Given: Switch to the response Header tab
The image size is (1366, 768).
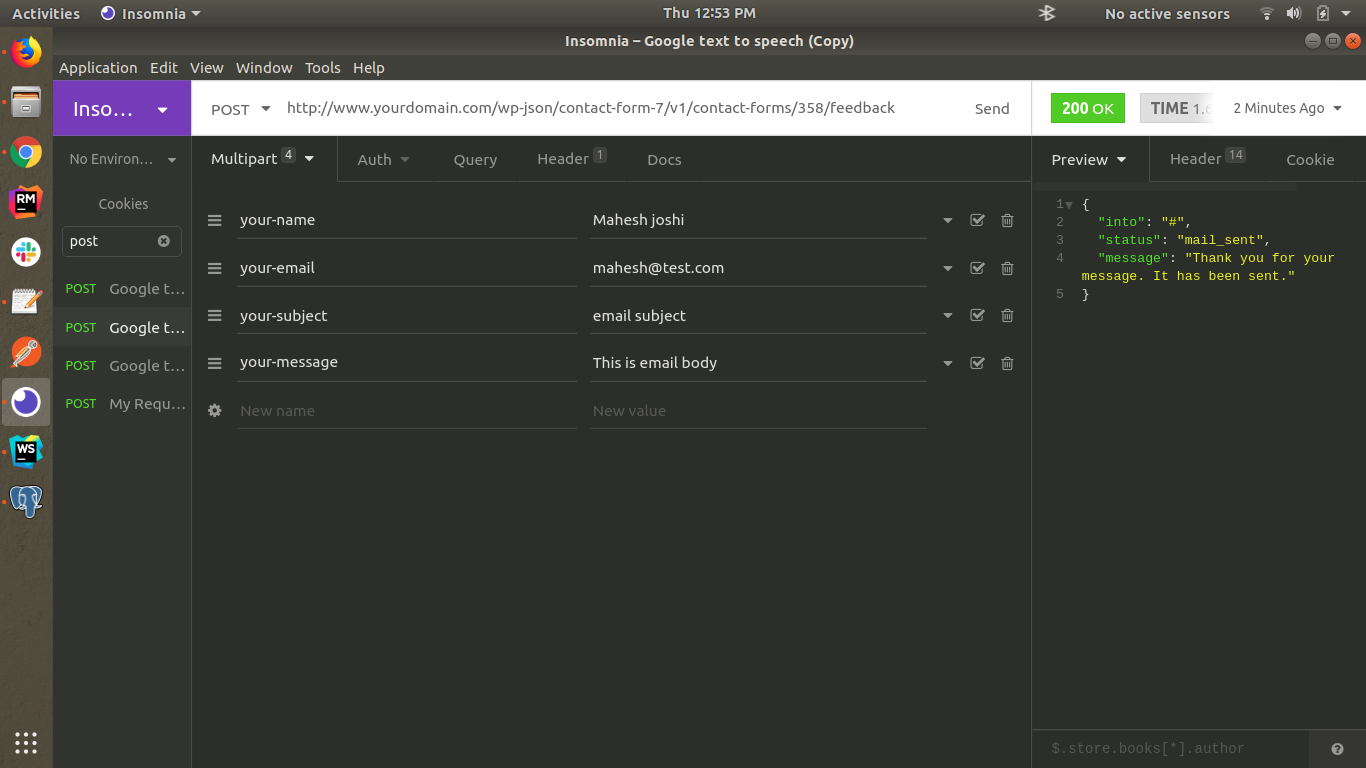Looking at the screenshot, I should pyautogui.click(x=1207, y=159).
